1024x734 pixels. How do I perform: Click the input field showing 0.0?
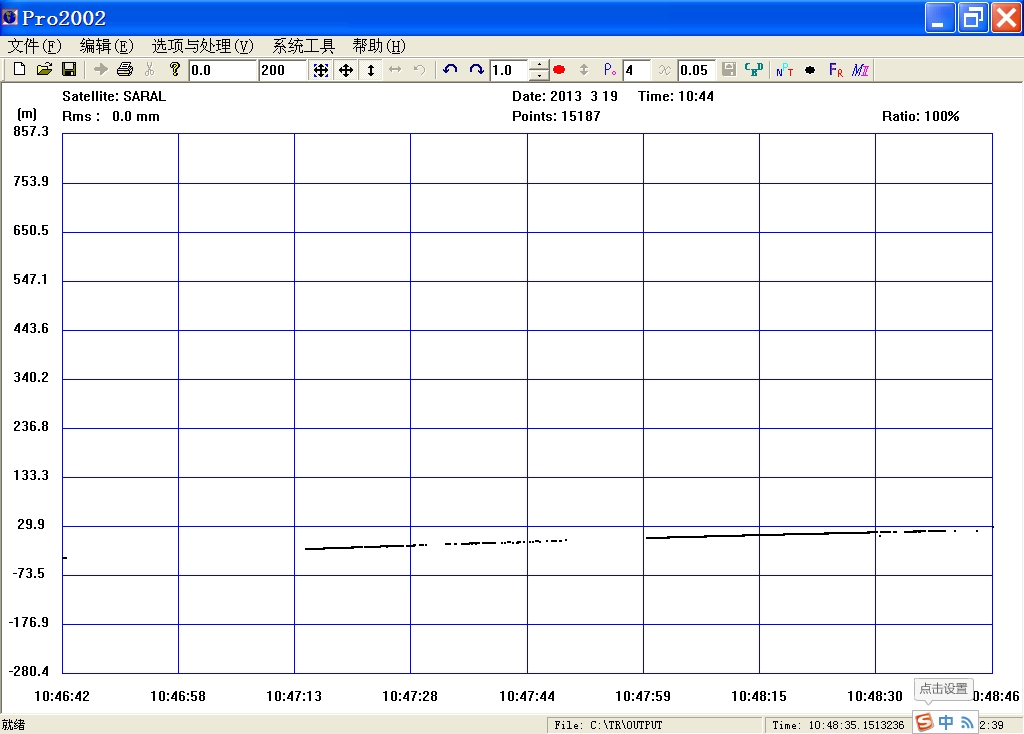click(x=223, y=70)
